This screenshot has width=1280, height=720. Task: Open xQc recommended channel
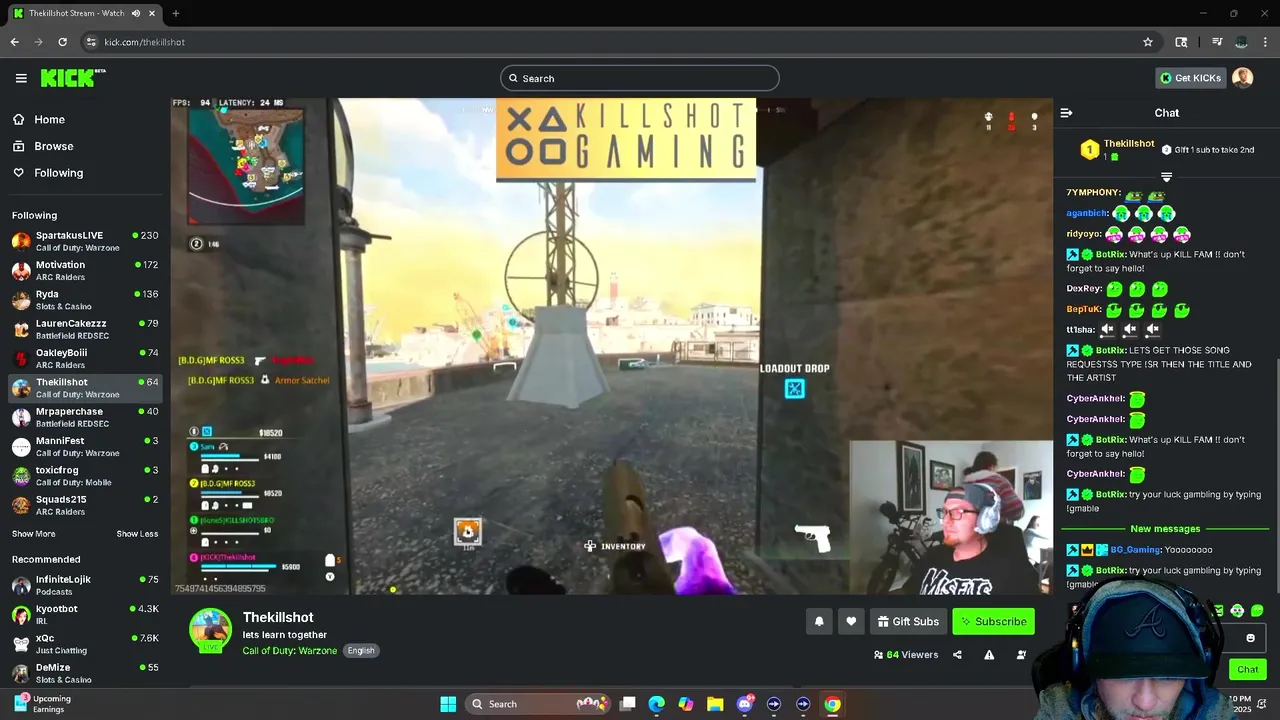(85, 644)
